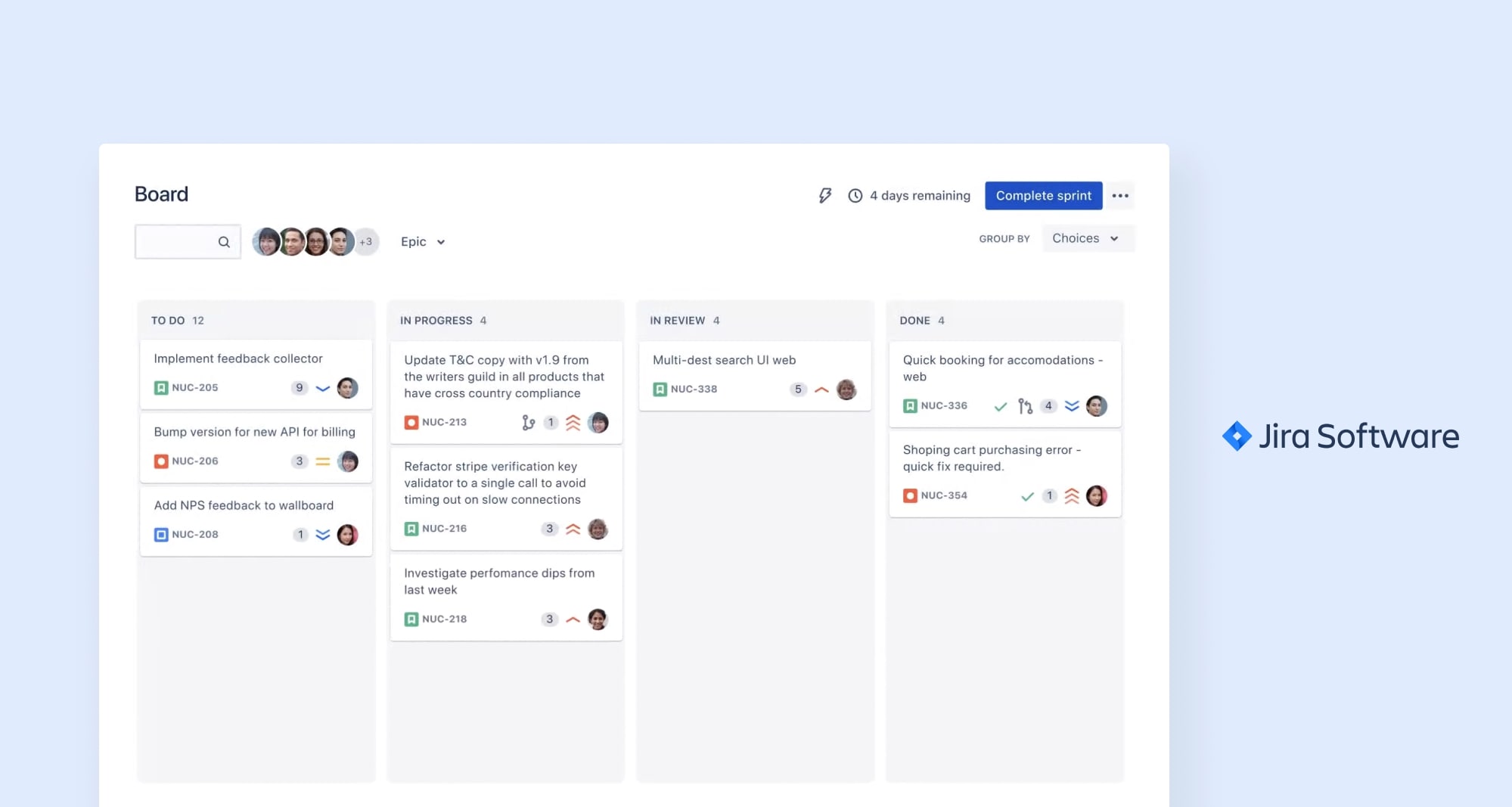Filter by the third team avatar
The height and width of the screenshot is (807, 1512).
[316, 242]
